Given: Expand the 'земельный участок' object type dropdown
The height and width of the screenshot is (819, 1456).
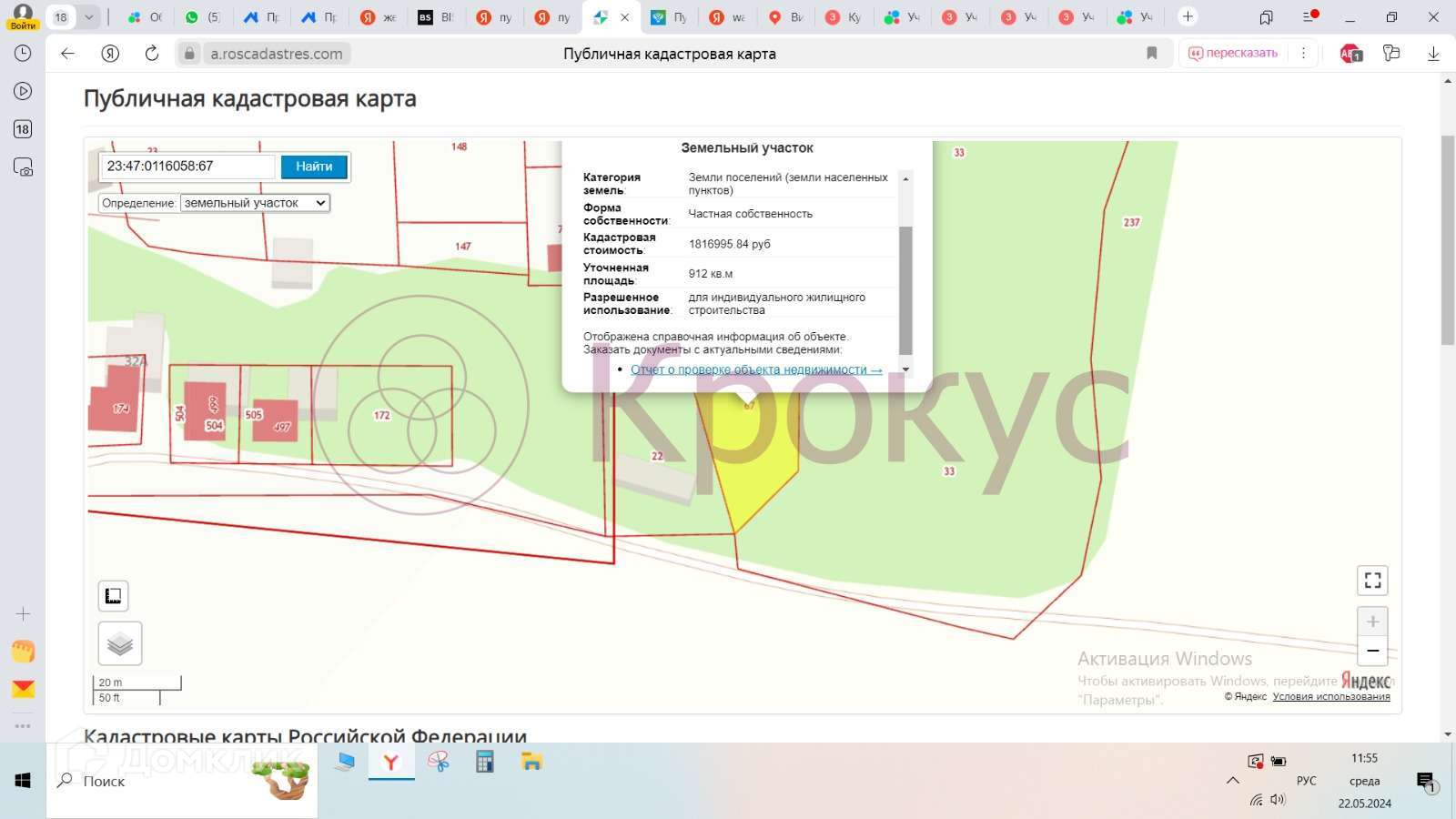Looking at the screenshot, I should tap(255, 203).
